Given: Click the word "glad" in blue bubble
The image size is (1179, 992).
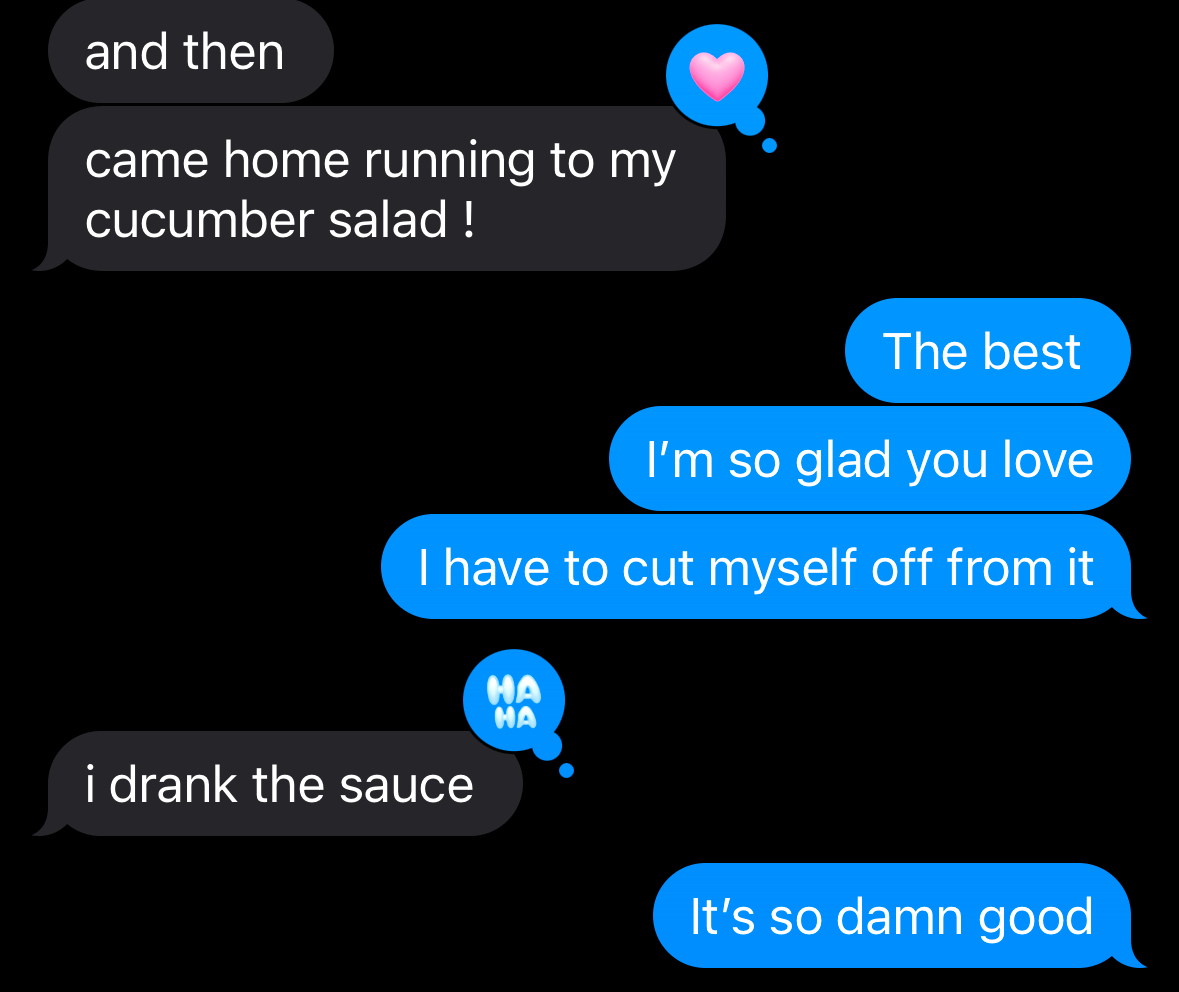Looking at the screenshot, I should [844, 460].
